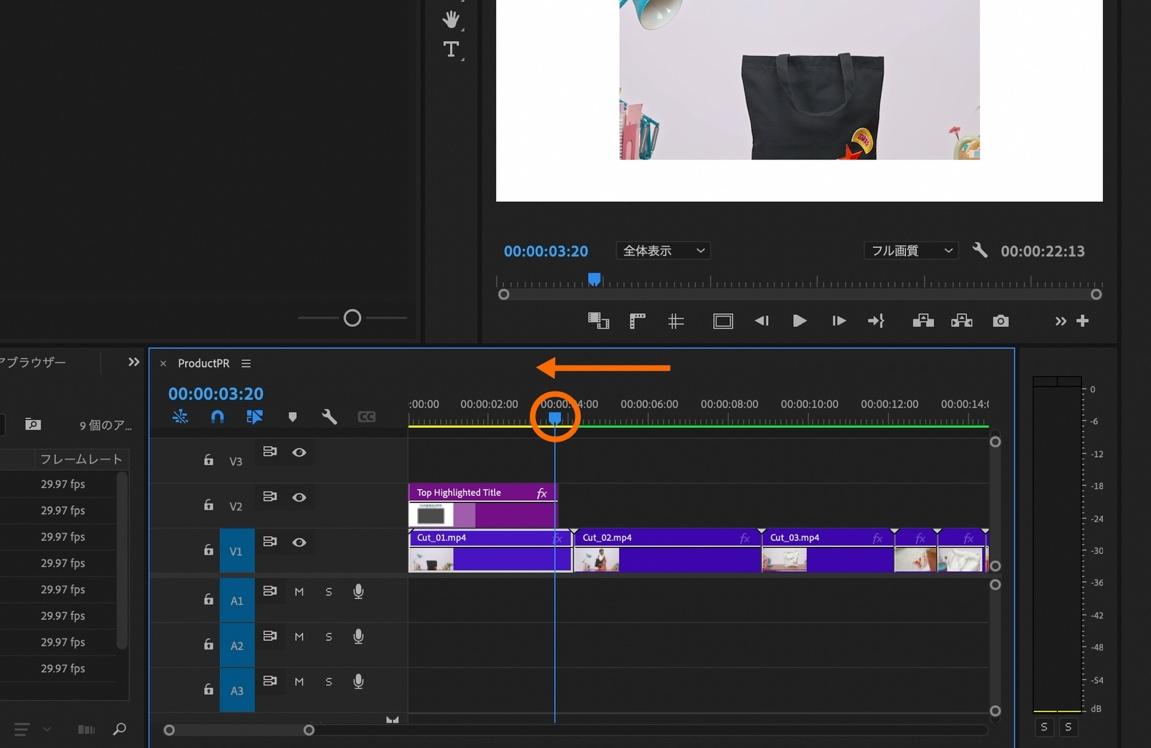Click the timeline horizontal zoom scrollbar

pyautogui.click(x=239, y=730)
